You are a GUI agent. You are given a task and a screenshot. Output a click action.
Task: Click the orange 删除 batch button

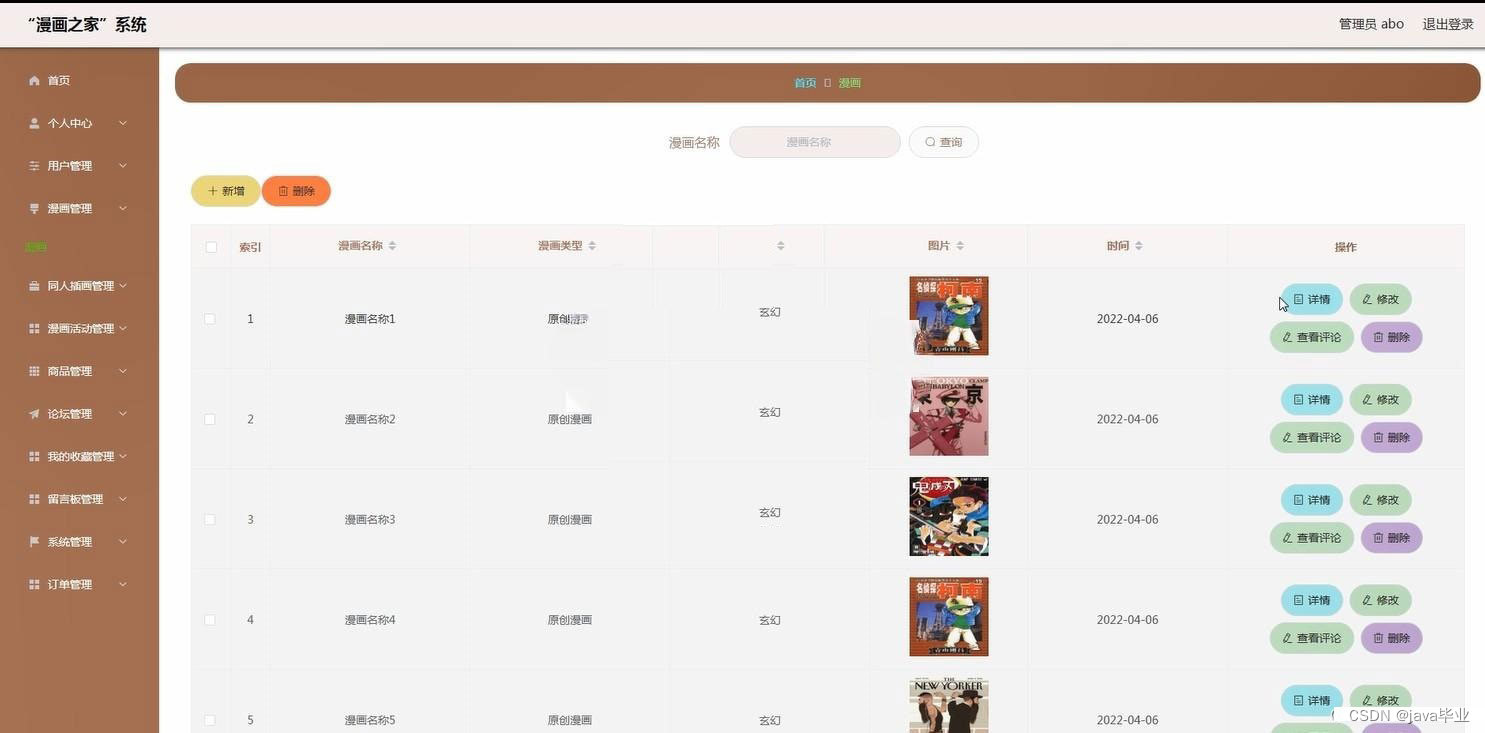point(296,191)
